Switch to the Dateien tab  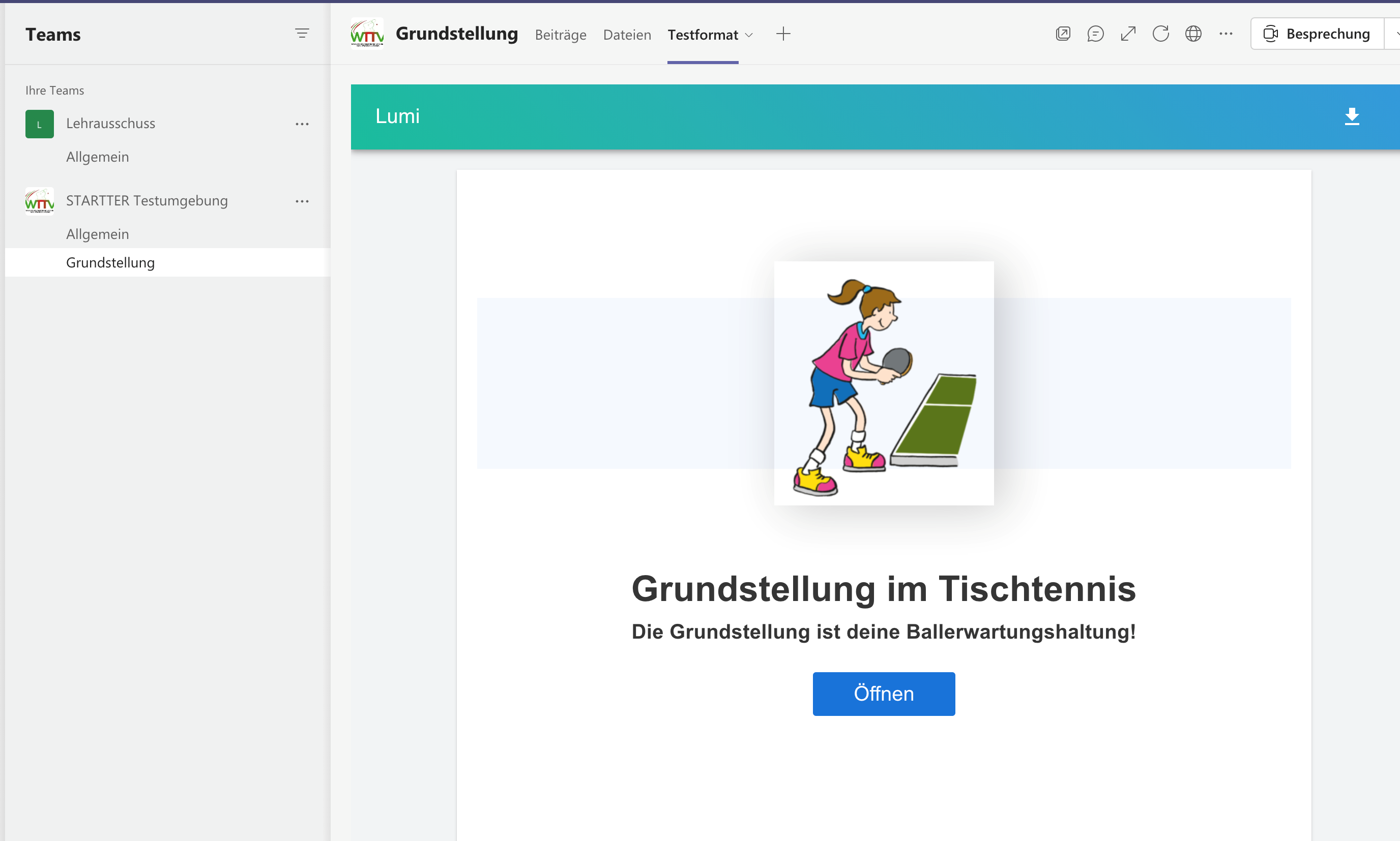[x=627, y=35]
